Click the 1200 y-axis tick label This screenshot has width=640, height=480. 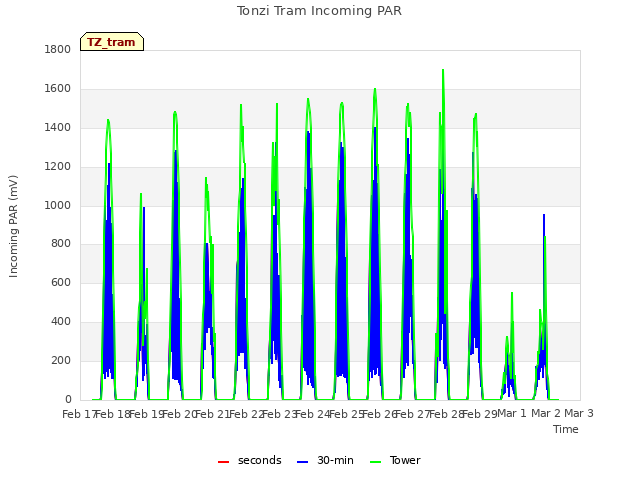coord(58,167)
